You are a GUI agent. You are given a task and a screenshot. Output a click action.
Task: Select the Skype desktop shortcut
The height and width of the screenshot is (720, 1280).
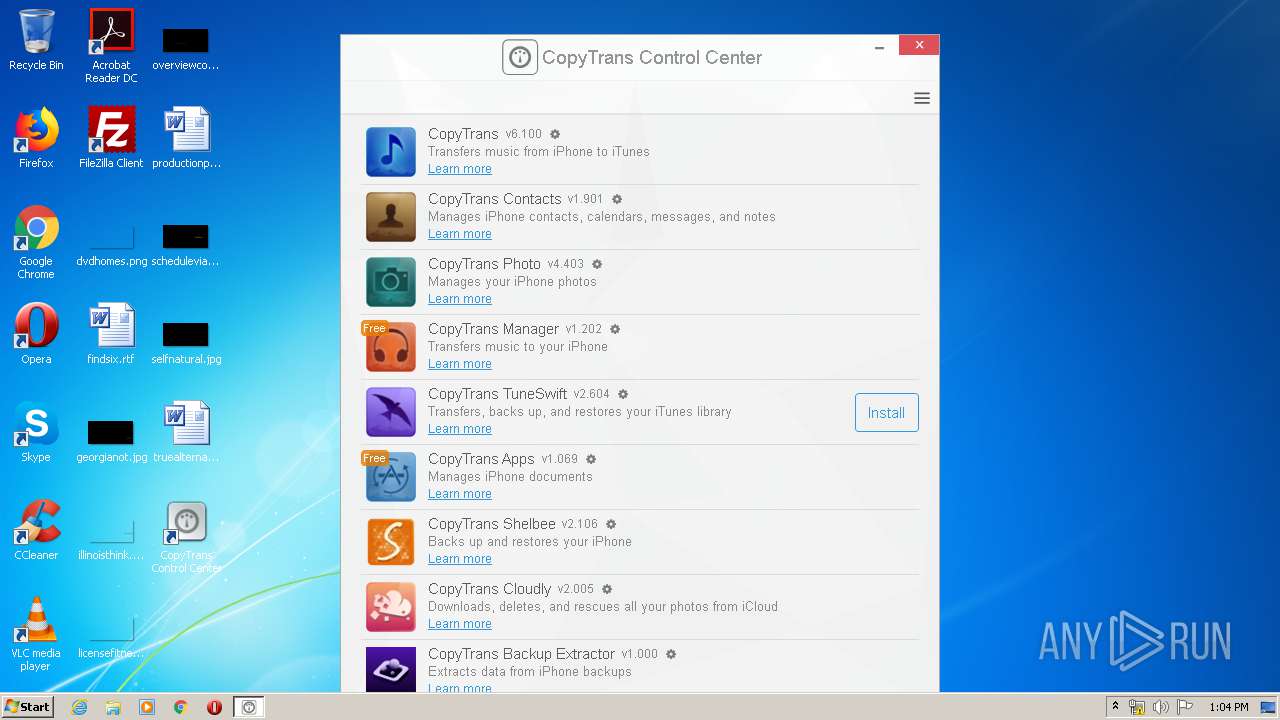click(x=36, y=432)
